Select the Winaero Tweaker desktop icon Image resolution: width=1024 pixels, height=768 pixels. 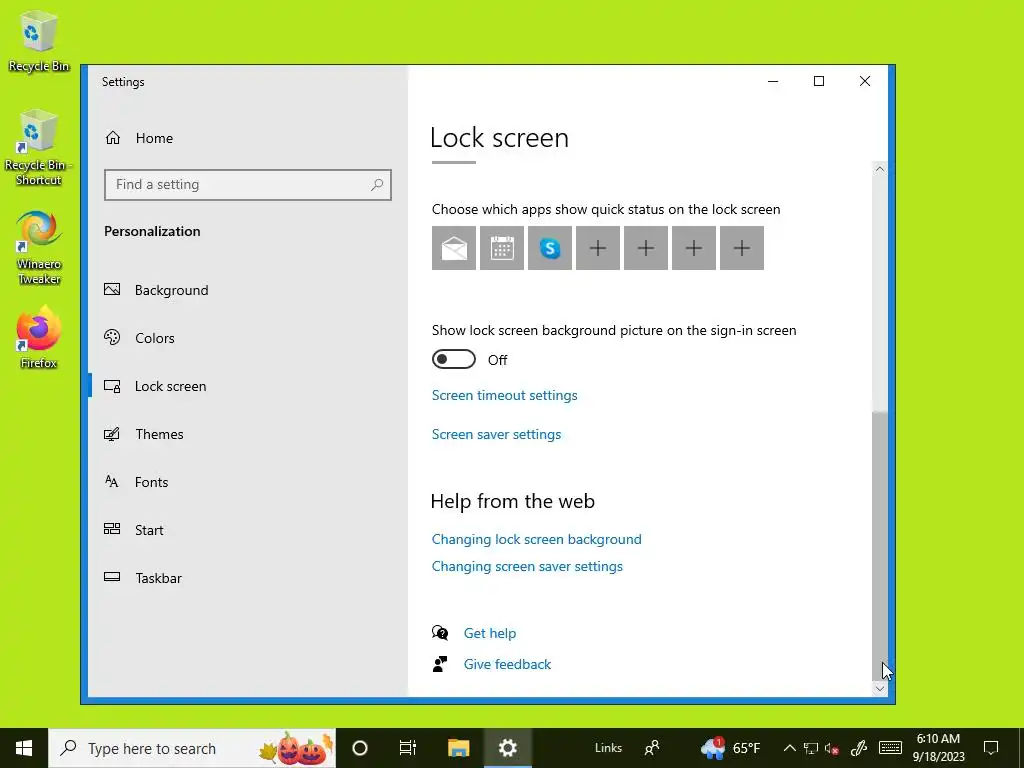[x=39, y=248]
